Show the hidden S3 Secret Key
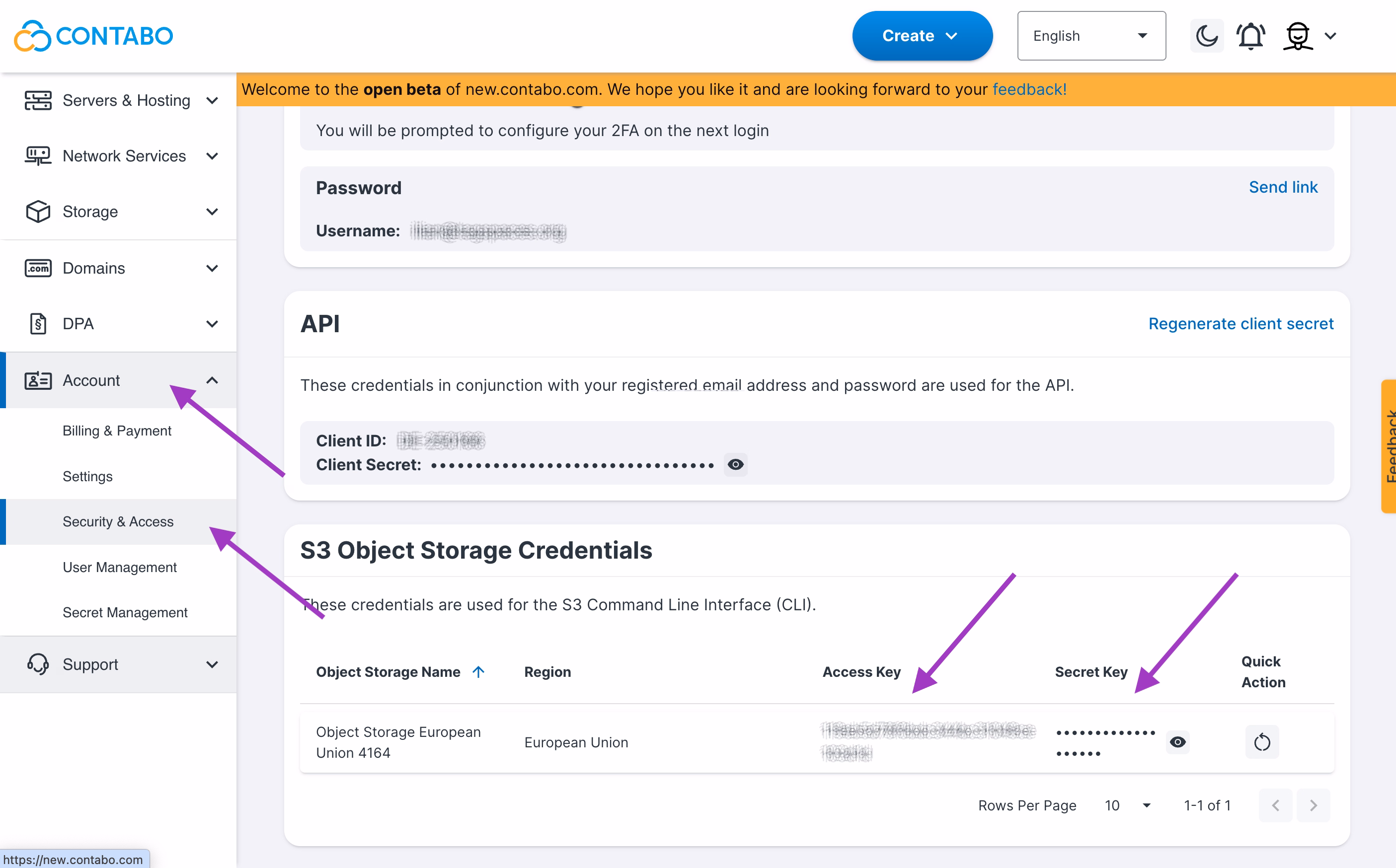This screenshot has width=1396, height=868. click(x=1178, y=742)
